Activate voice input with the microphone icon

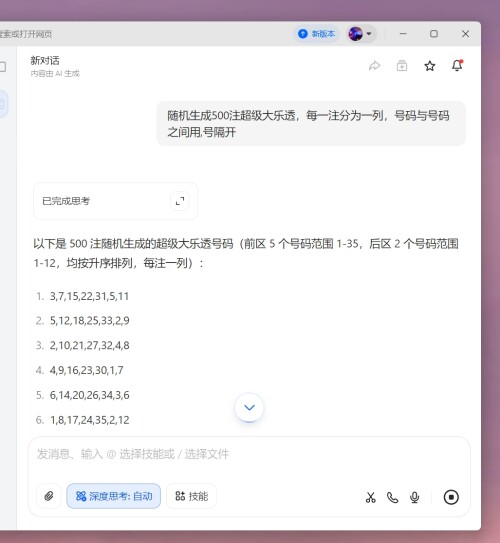pyautogui.click(x=414, y=497)
